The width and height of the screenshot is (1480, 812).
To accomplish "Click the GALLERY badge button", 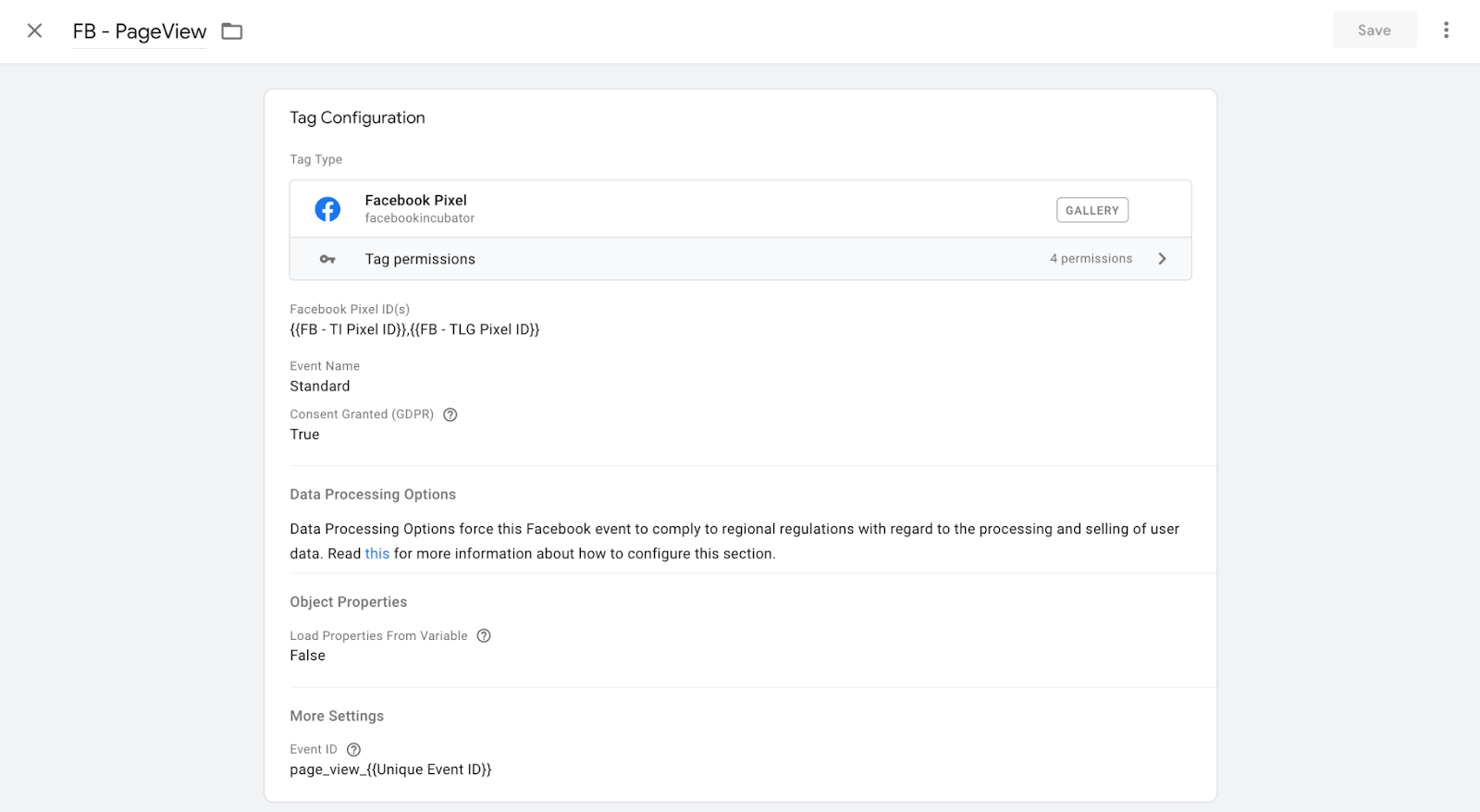I will click(x=1091, y=210).
